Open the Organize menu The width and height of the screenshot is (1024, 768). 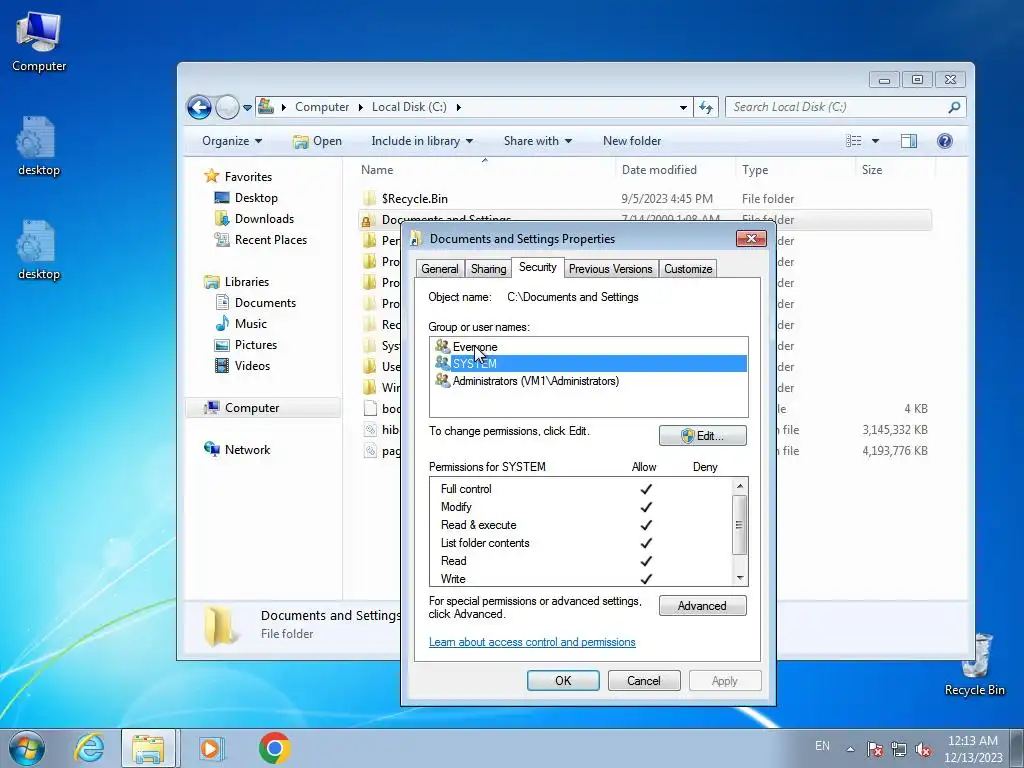(232, 141)
